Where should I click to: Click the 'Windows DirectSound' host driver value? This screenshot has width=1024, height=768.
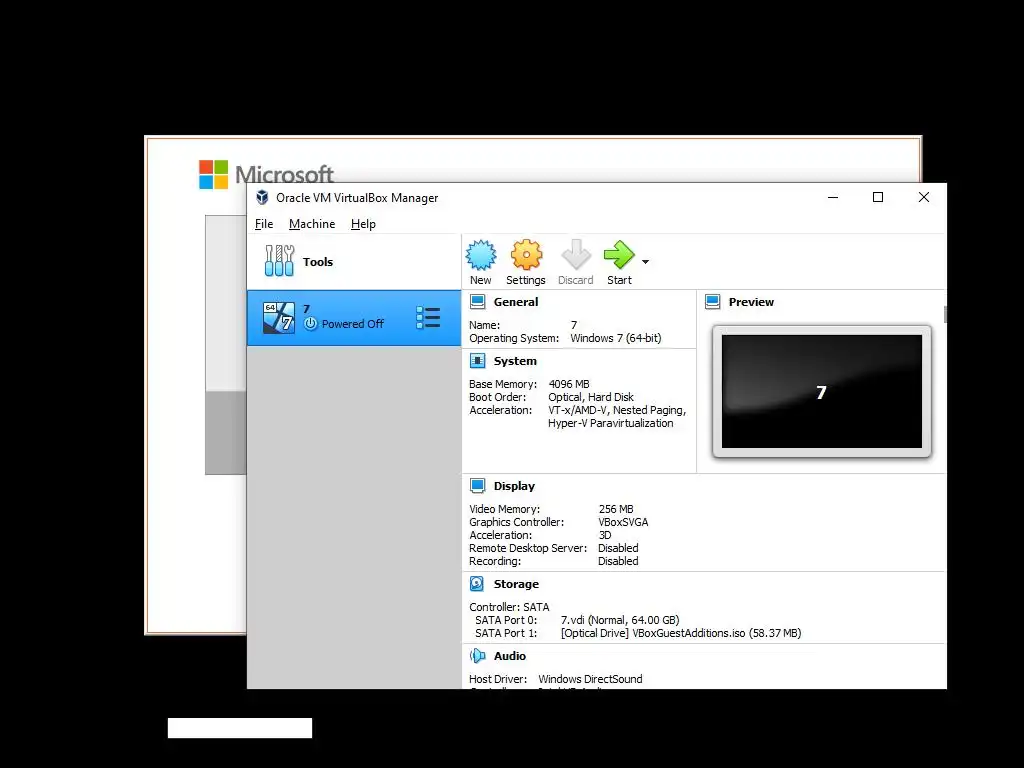[x=590, y=679]
